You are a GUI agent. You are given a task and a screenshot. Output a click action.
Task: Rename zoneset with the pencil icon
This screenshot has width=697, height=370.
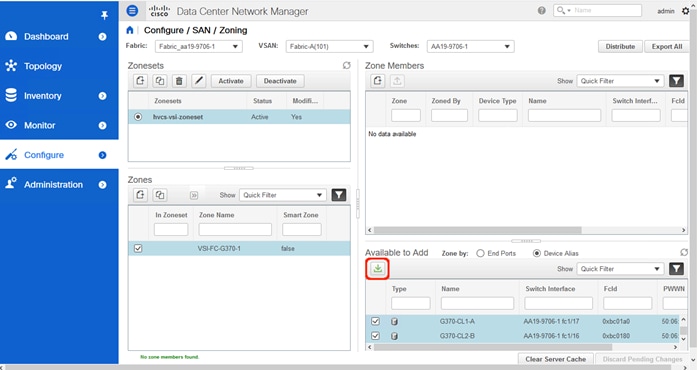coord(199,81)
